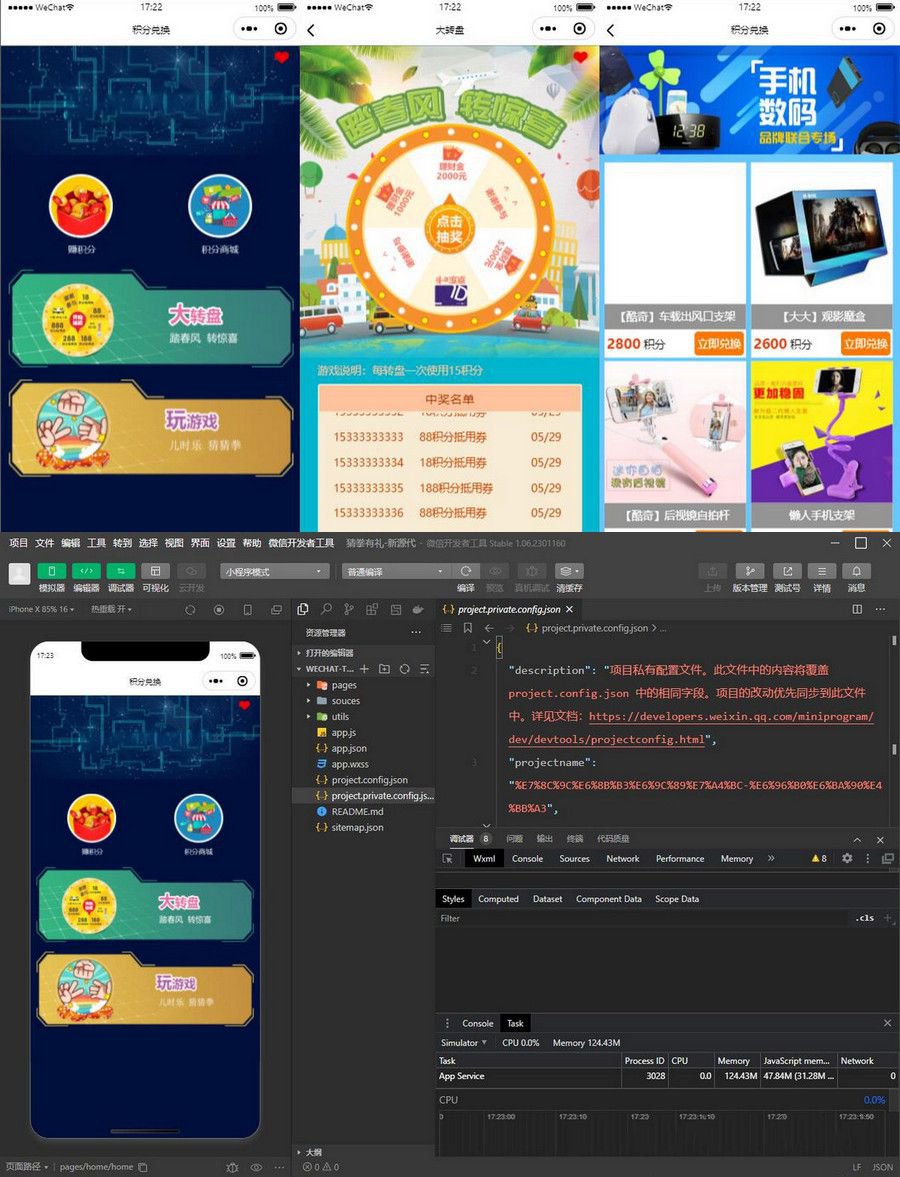Expand the pages folder
This screenshot has height=1177, width=900.
coord(343,685)
